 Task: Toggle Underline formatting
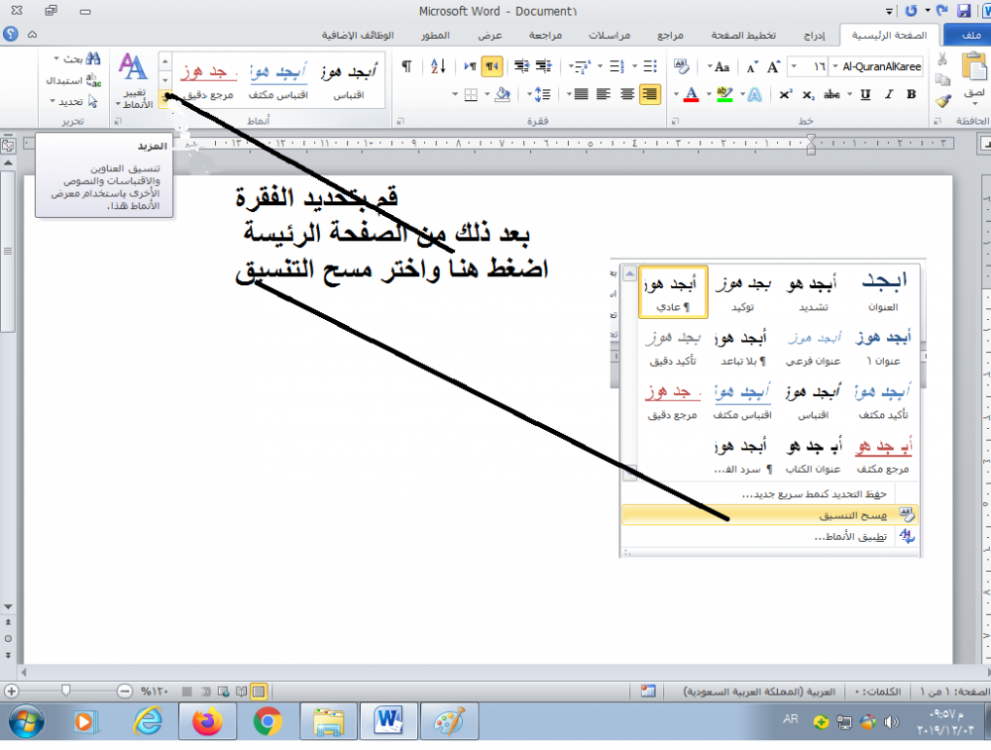click(865, 95)
